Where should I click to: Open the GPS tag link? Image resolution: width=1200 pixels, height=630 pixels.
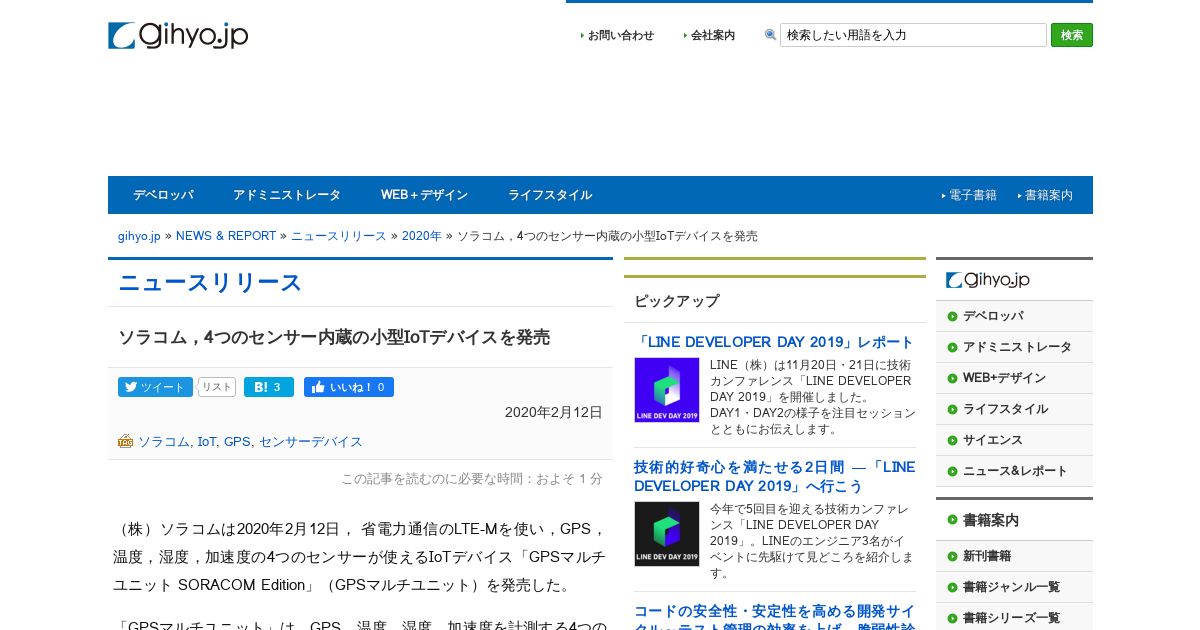point(237,441)
